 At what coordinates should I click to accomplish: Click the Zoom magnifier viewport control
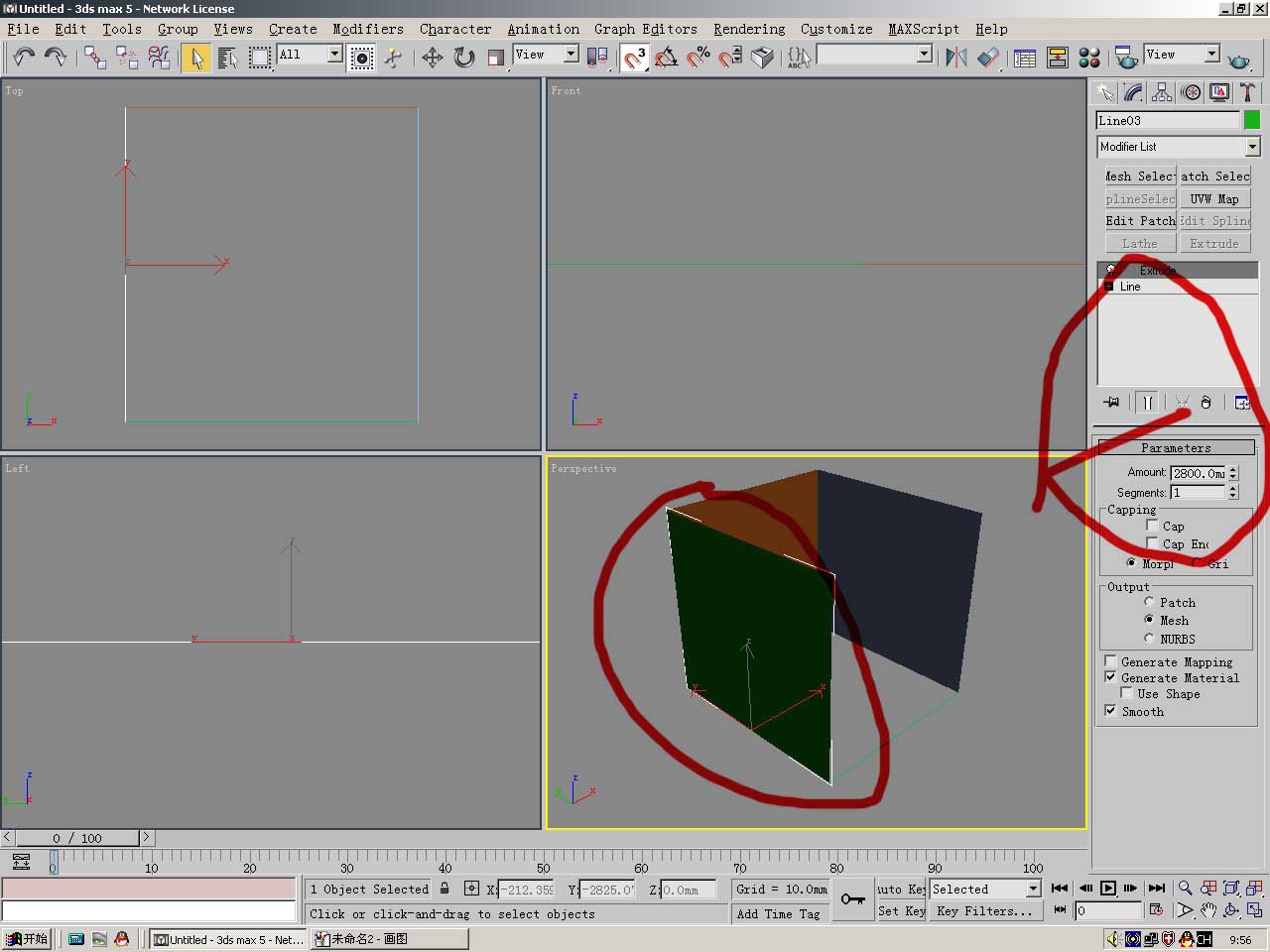[1185, 889]
